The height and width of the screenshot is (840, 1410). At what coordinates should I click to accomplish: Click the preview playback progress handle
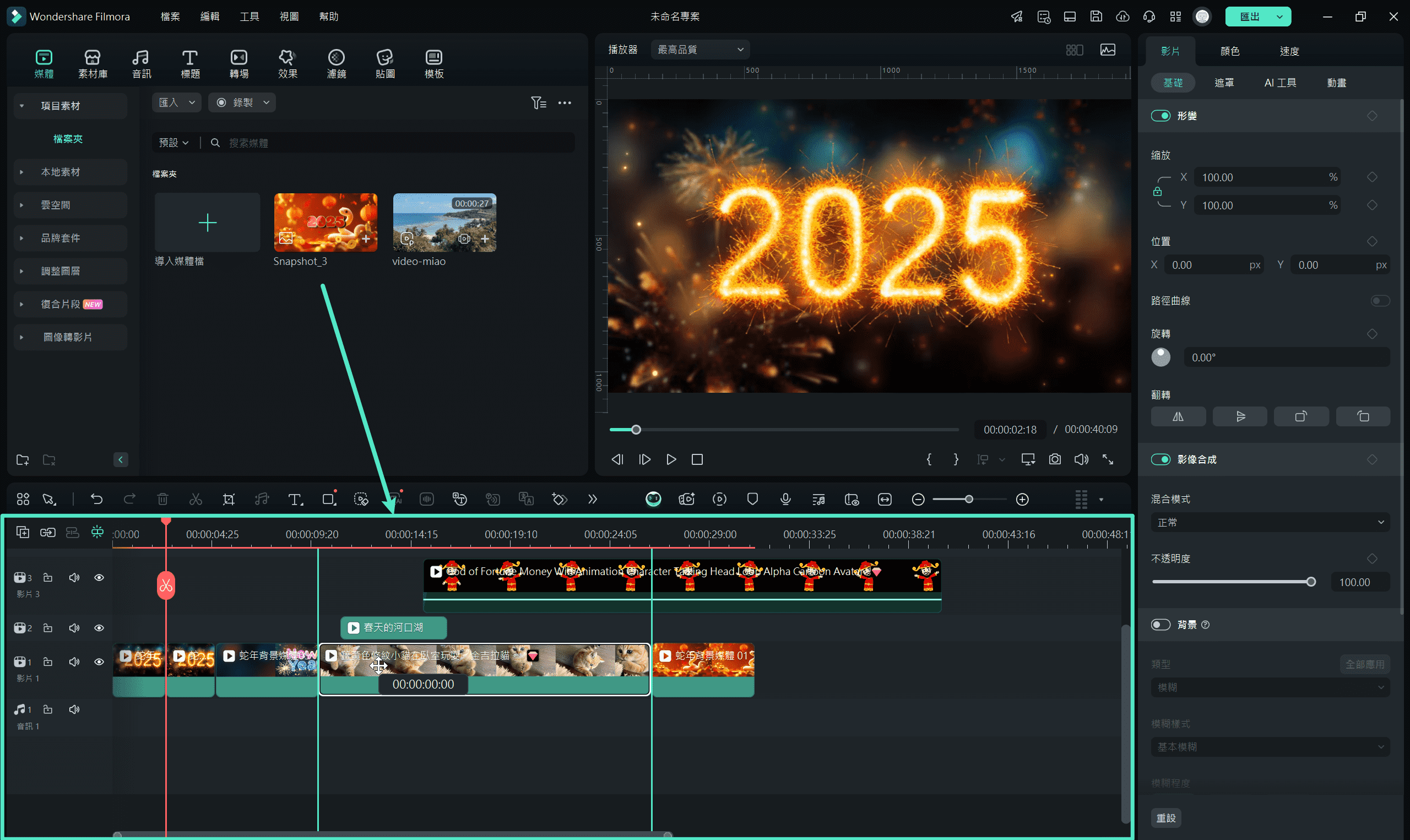click(x=636, y=430)
